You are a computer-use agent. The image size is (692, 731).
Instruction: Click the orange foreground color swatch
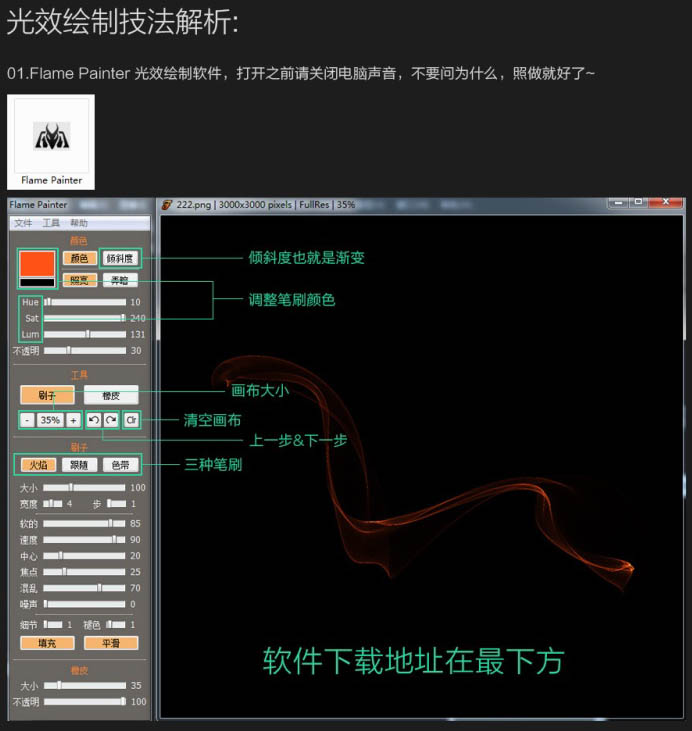37,263
